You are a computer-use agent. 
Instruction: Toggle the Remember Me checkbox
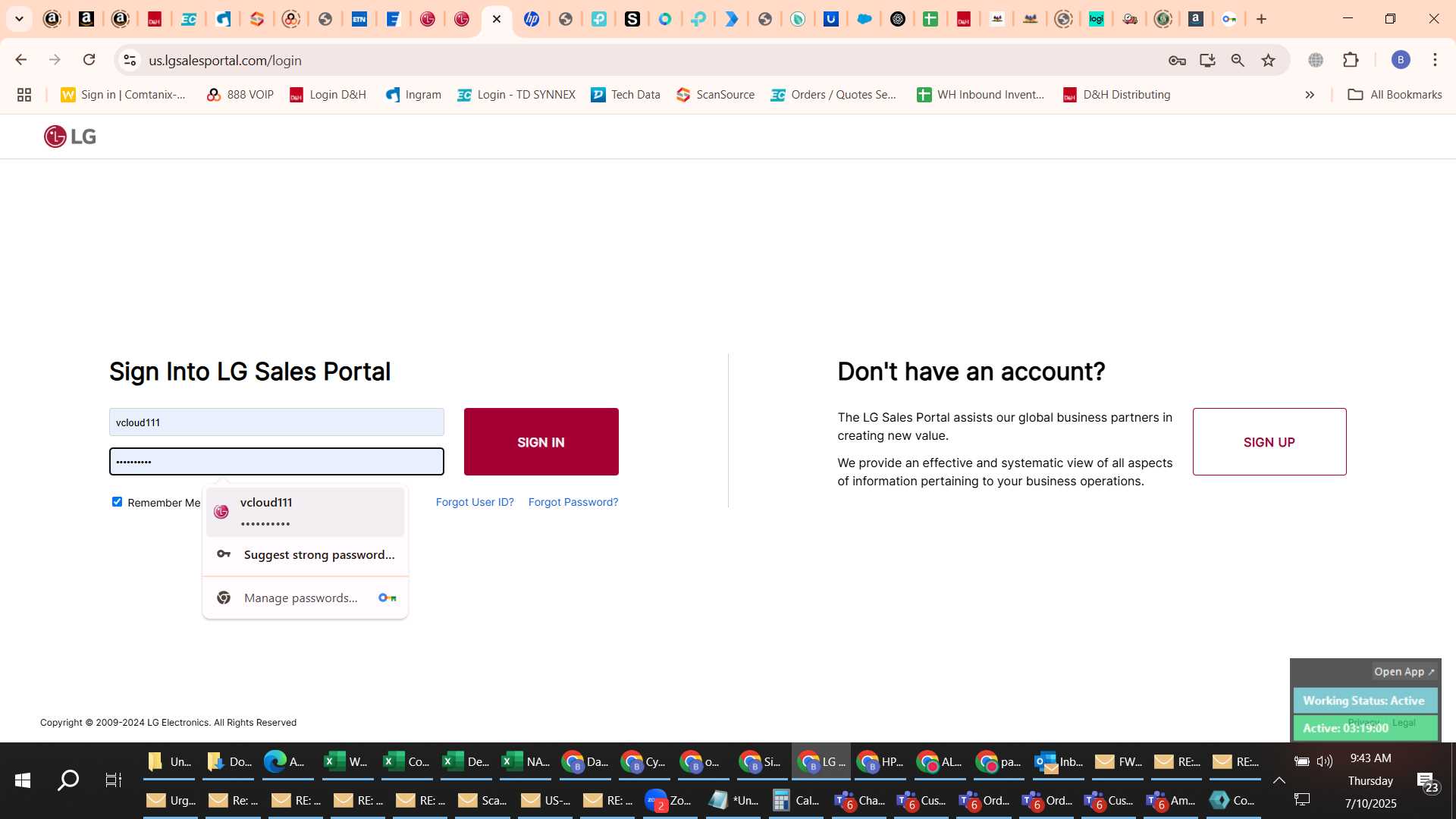click(117, 501)
